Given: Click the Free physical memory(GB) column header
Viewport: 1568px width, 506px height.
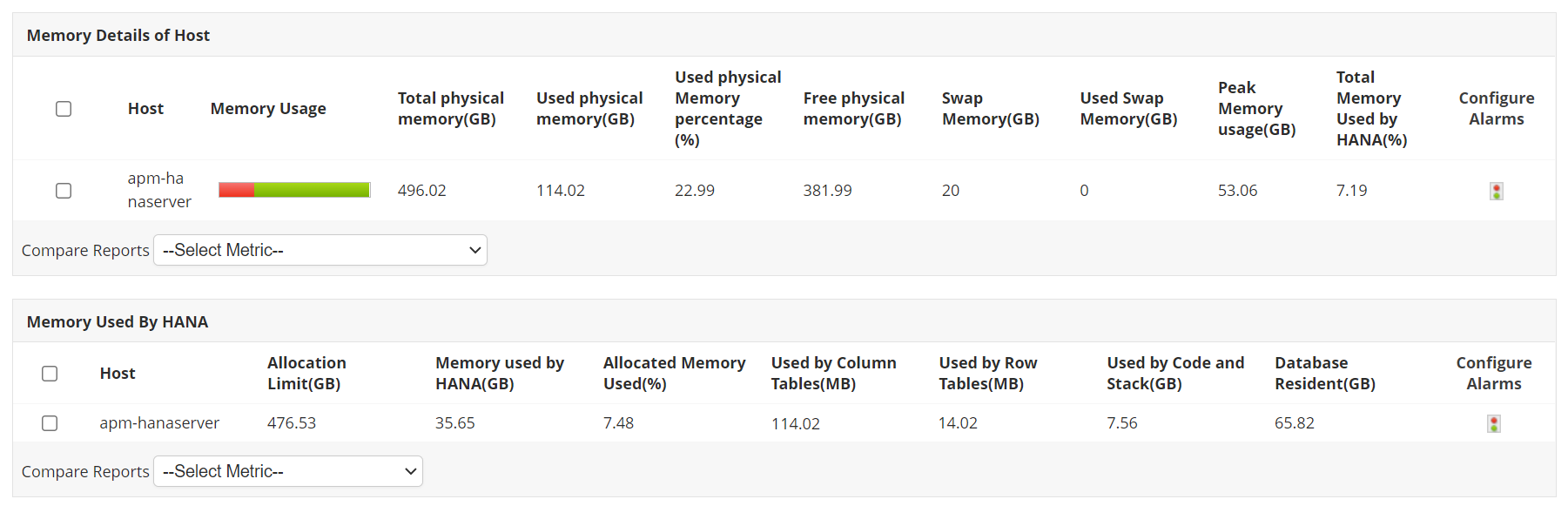Looking at the screenshot, I should [x=853, y=109].
